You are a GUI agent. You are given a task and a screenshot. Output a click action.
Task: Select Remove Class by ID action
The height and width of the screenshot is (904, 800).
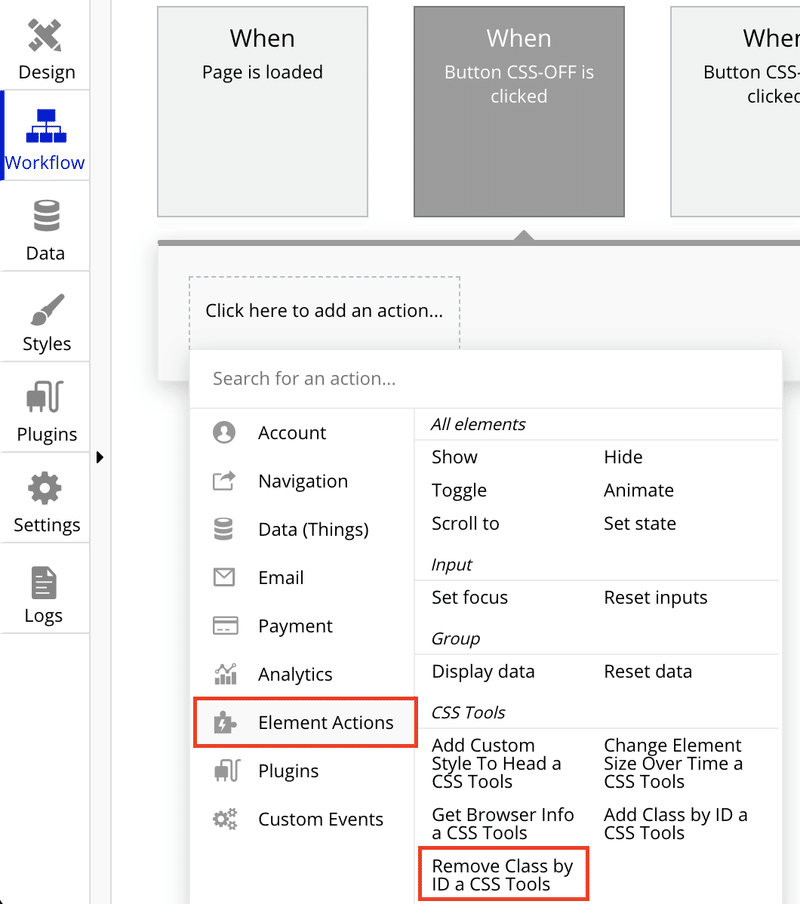tap(503, 875)
